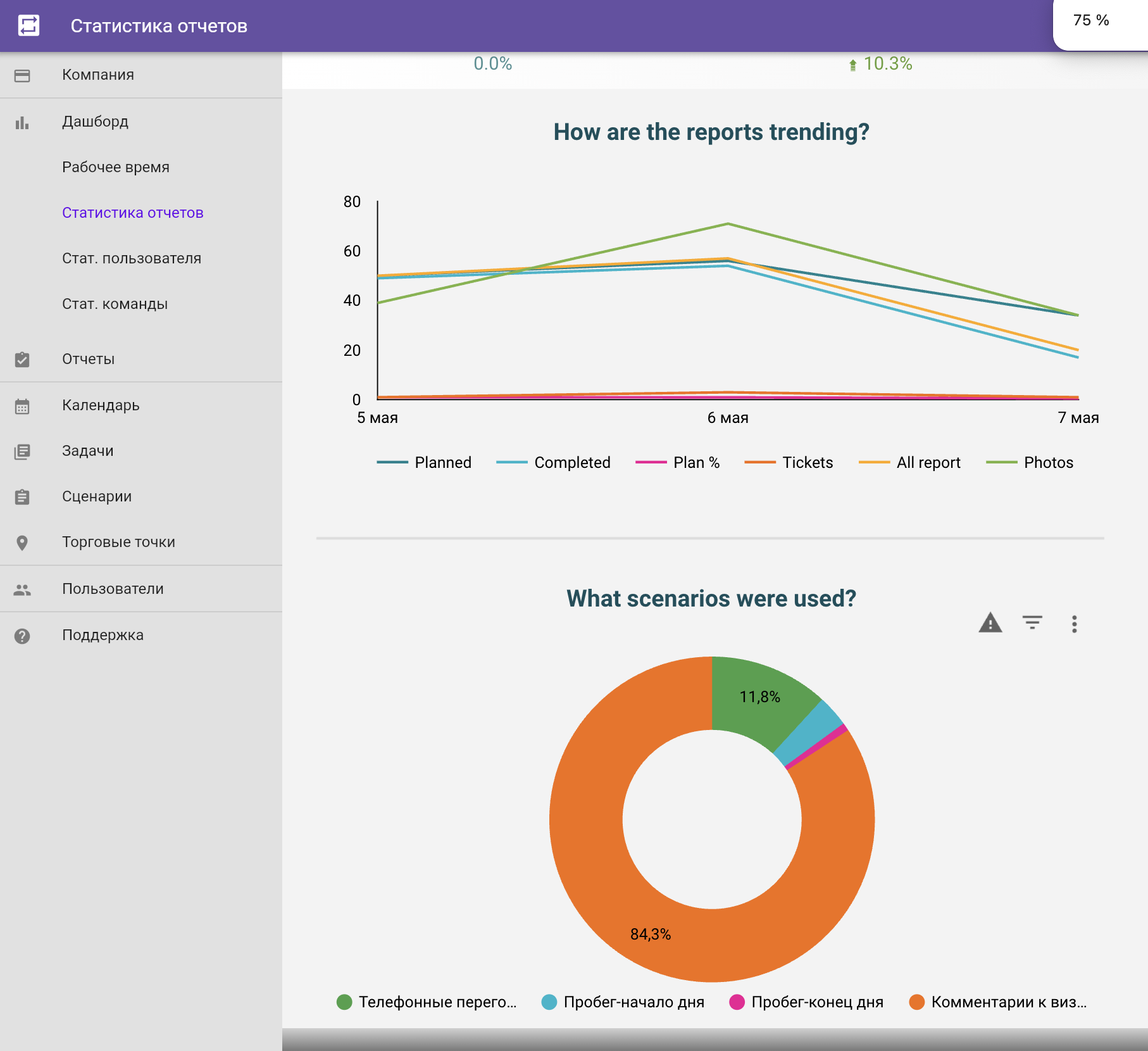This screenshot has height=1051, width=1148.
Task: Click the Отчеты checkmark clipboard icon
Action: [22, 360]
